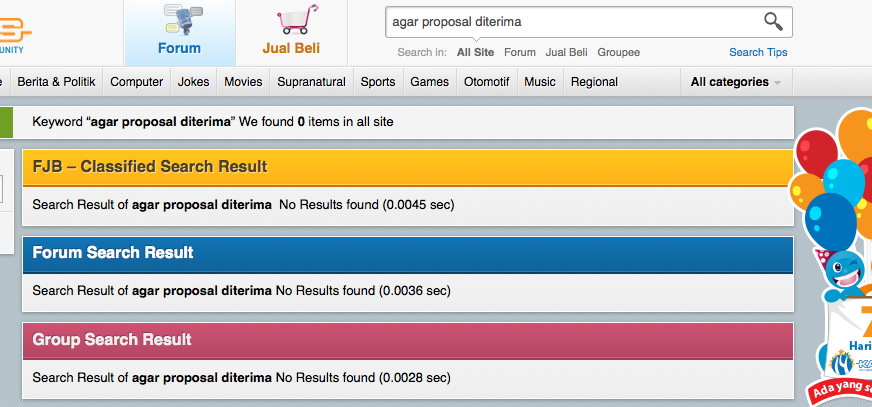Screen dimensions: 872x407
Task: Open the Forum section icon
Action: coord(179,31)
